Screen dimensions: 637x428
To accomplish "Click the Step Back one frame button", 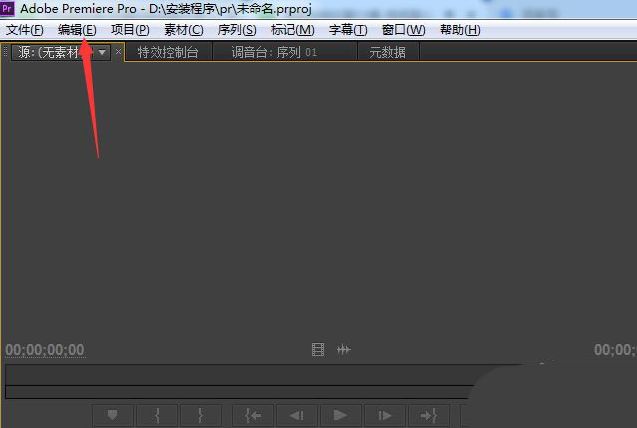I will click(x=297, y=416).
